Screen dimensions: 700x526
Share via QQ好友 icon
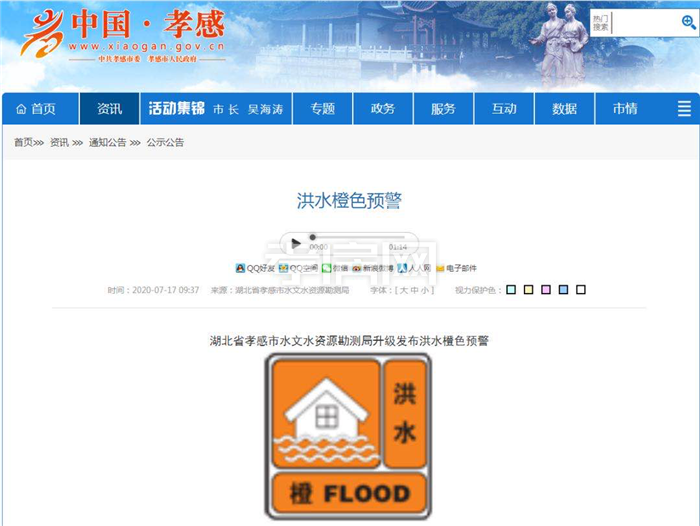(240, 268)
